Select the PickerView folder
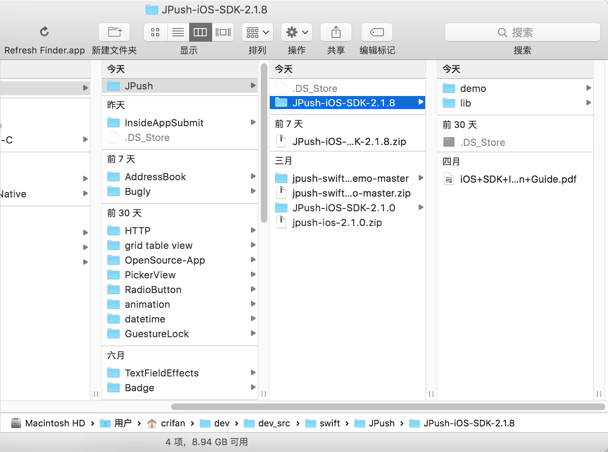Image resolution: width=608 pixels, height=452 pixels. (x=180, y=275)
